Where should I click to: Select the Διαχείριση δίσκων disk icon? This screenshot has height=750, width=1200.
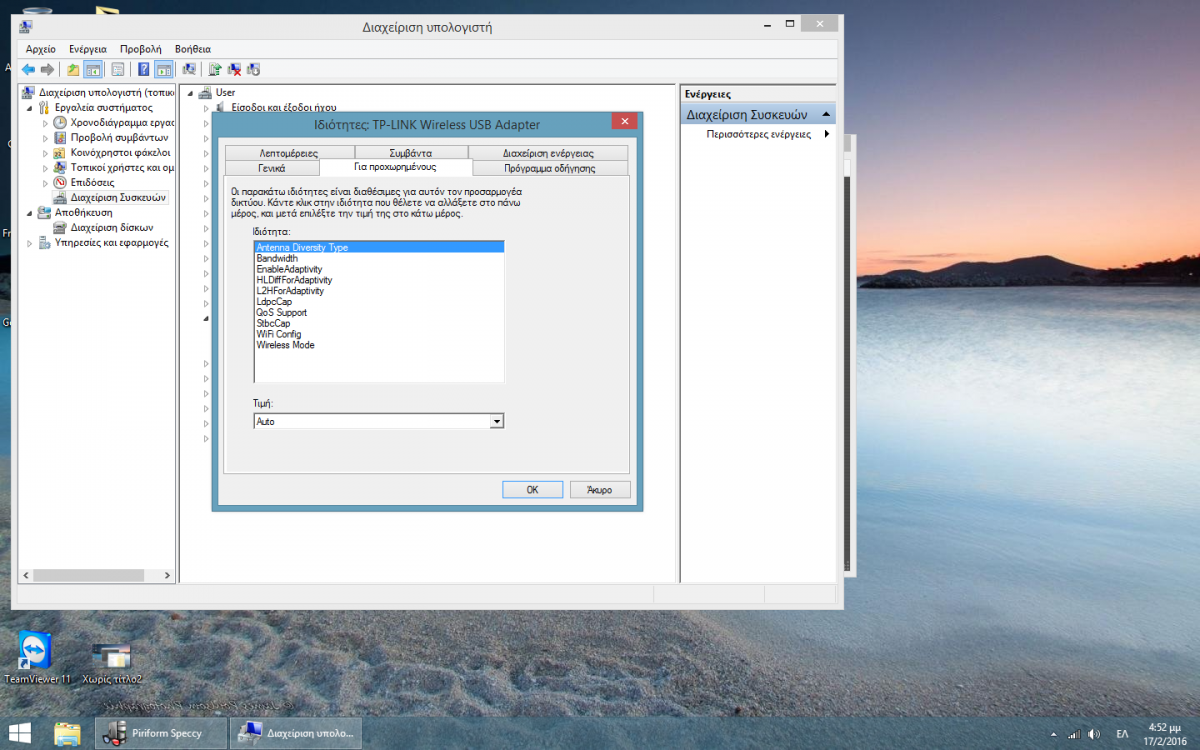61,228
